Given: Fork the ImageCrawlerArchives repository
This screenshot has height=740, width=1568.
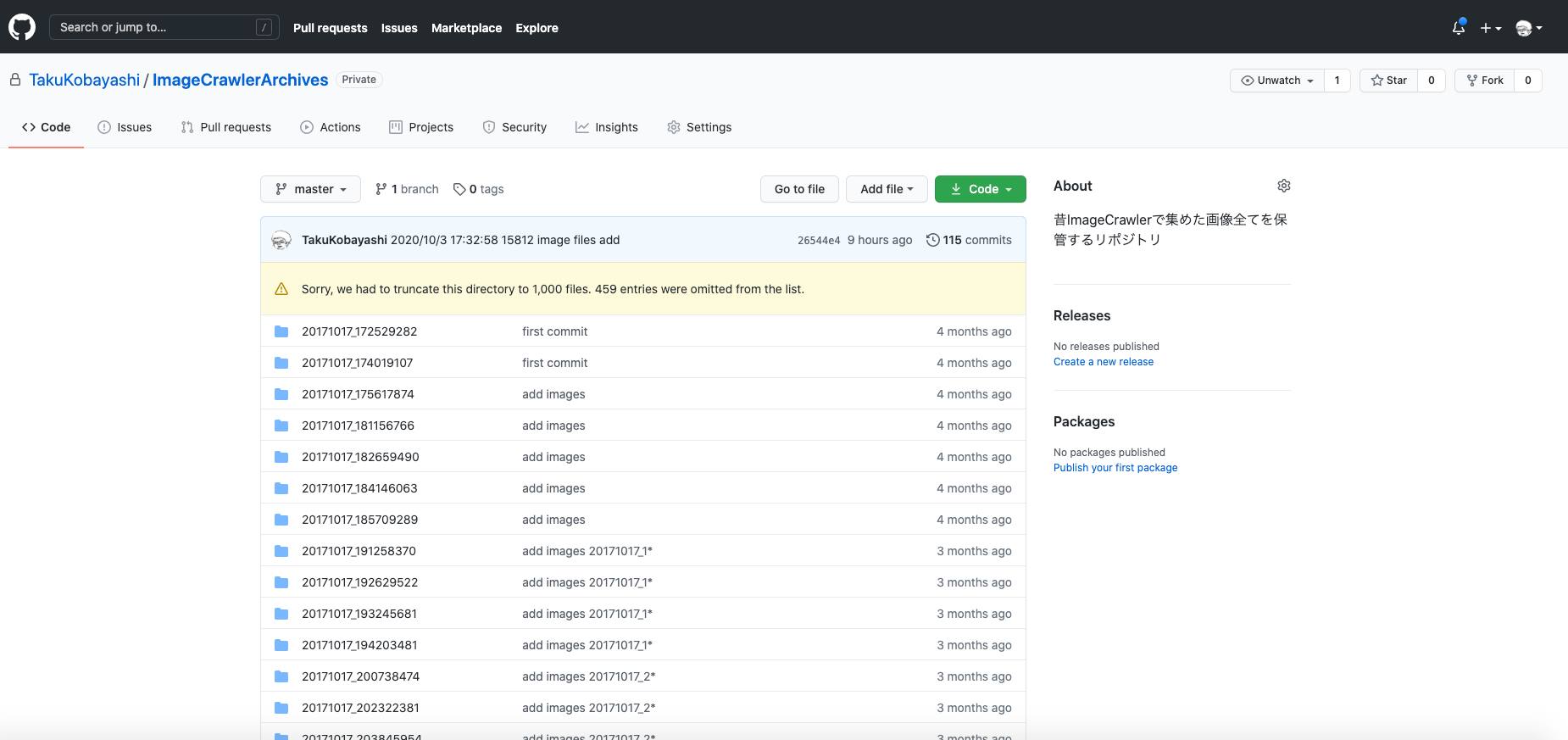Looking at the screenshot, I should pos(1484,81).
